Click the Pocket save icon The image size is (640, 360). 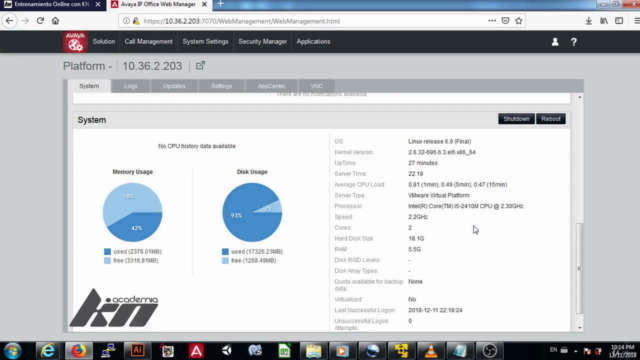pos(505,21)
